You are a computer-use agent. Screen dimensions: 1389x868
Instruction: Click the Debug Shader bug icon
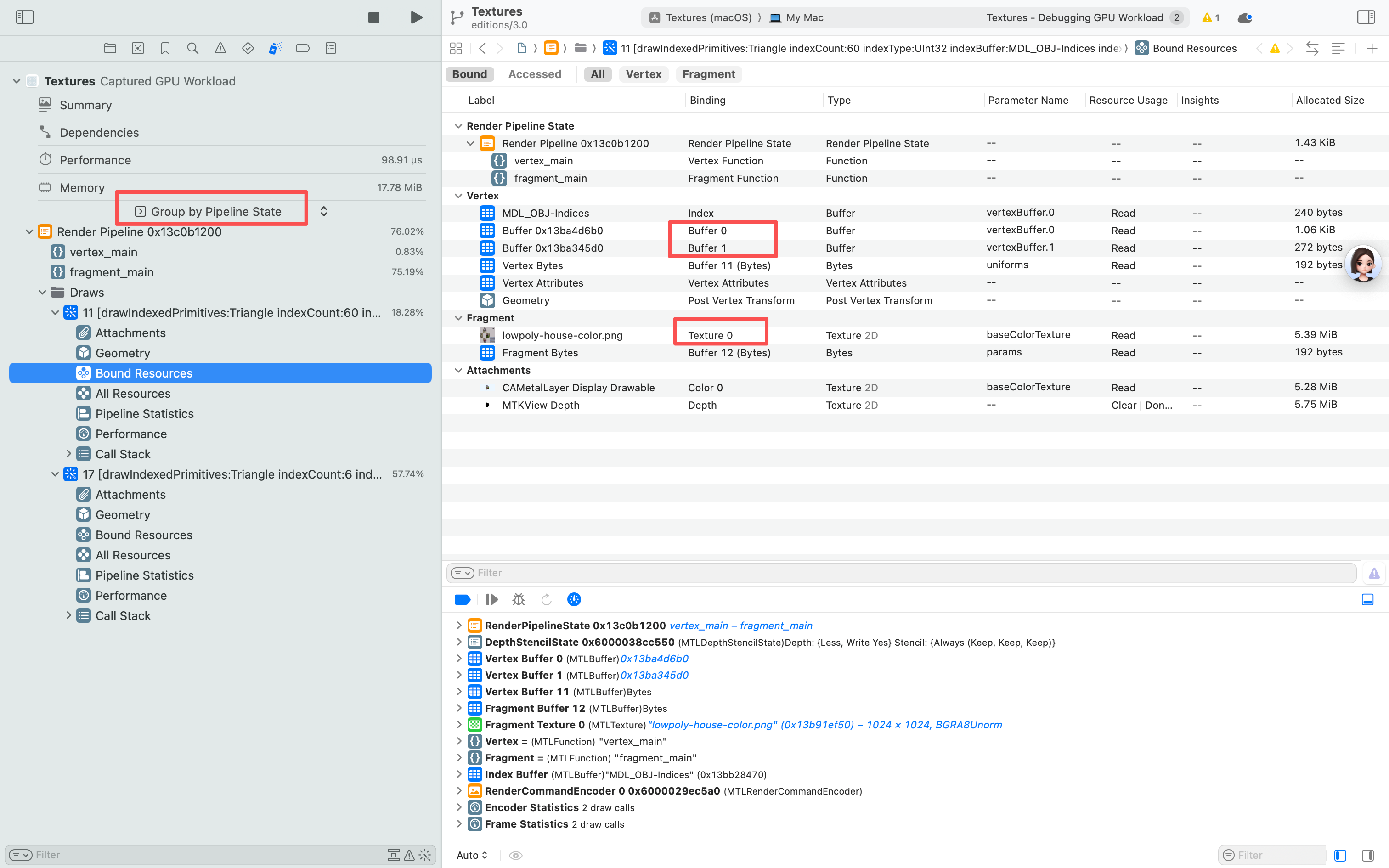(519, 599)
